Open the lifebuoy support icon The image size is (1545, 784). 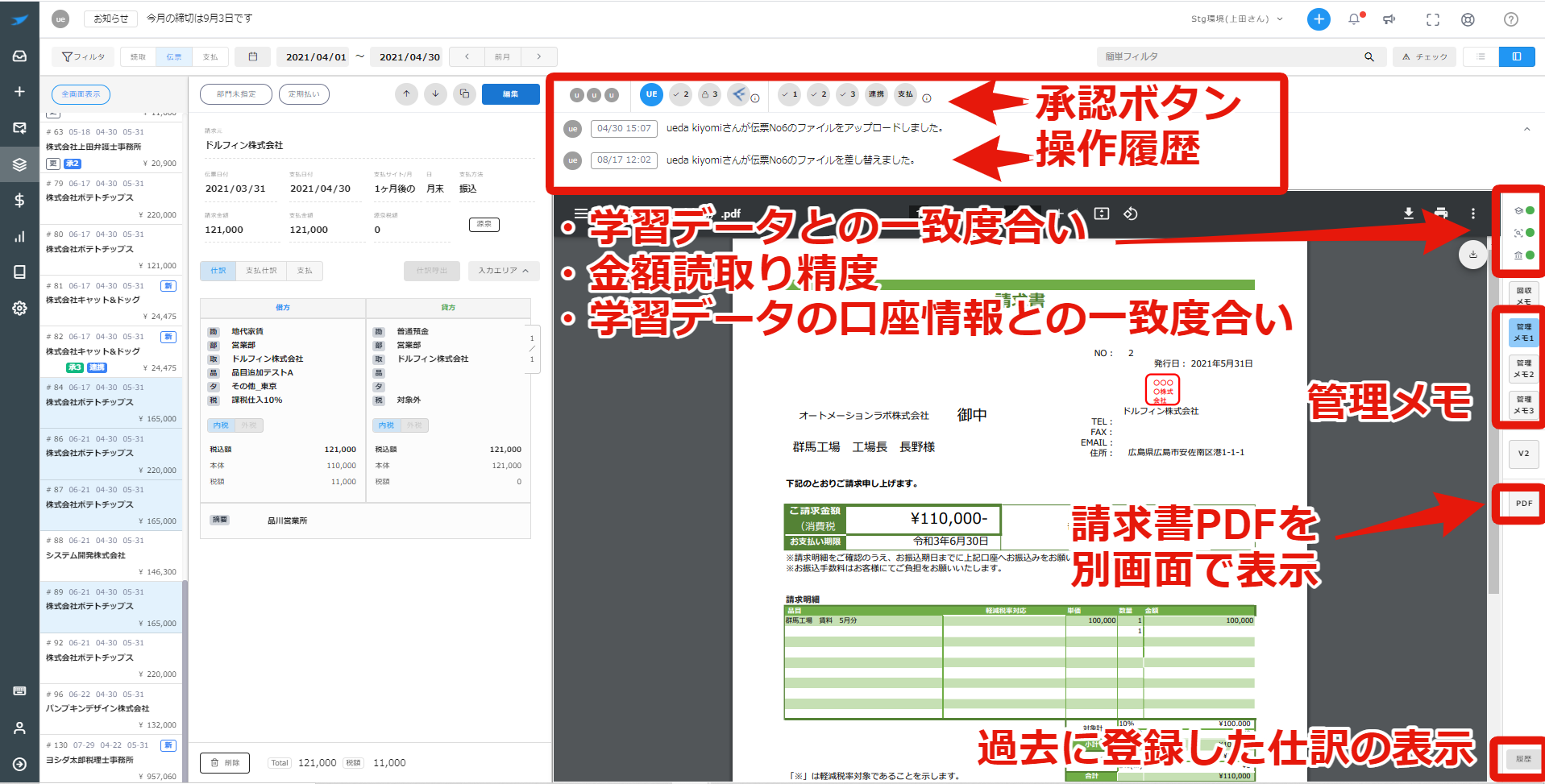1468,19
